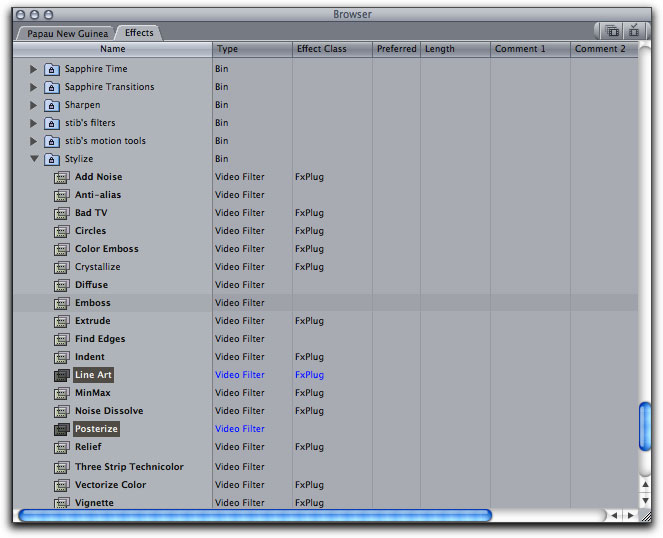Click the Sapphire Time bin folder icon
The width and height of the screenshot is (663, 538).
(x=52, y=69)
